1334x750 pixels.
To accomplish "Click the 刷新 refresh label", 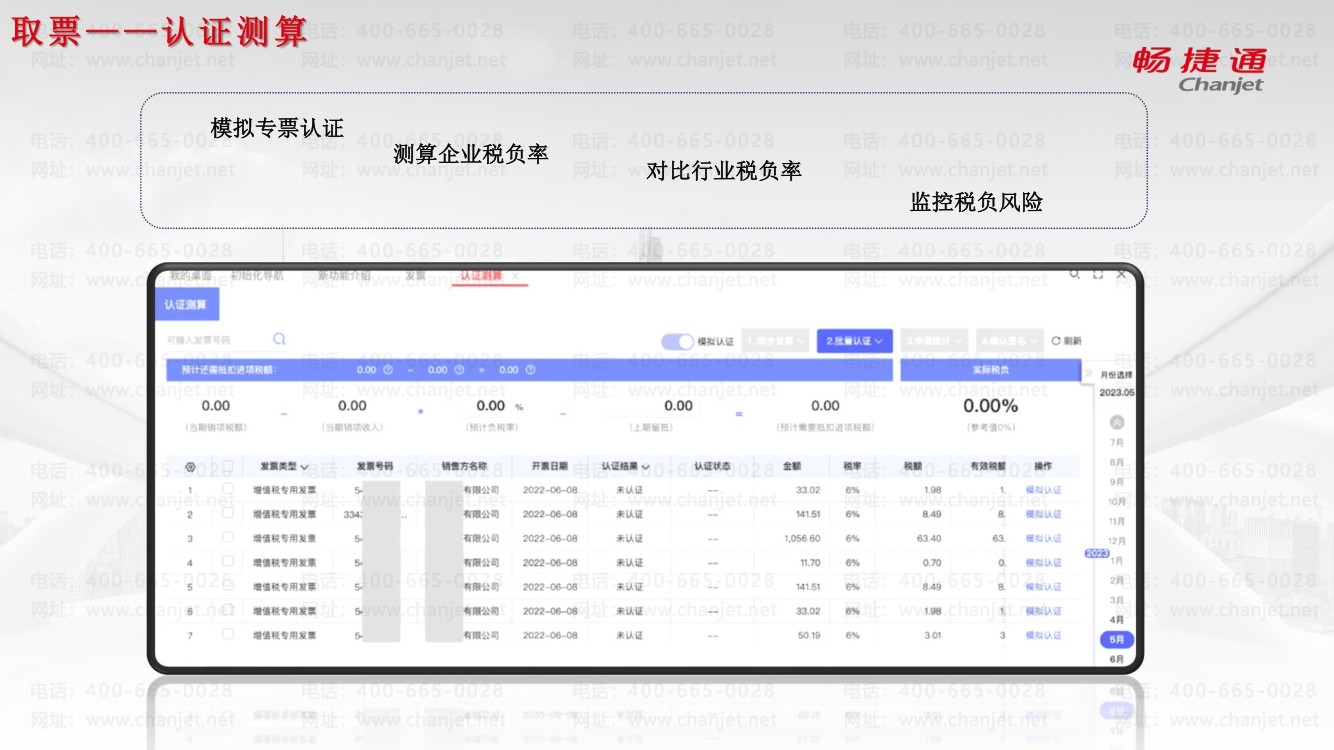I will point(1072,341).
